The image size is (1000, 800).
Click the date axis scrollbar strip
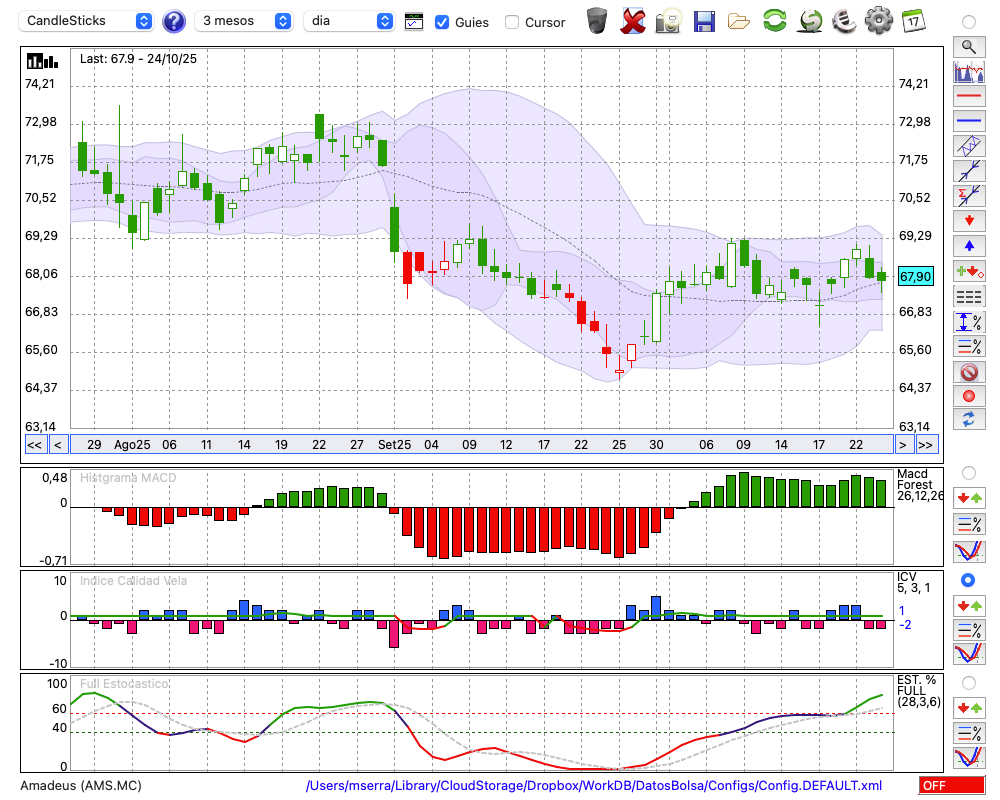(482, 445)
